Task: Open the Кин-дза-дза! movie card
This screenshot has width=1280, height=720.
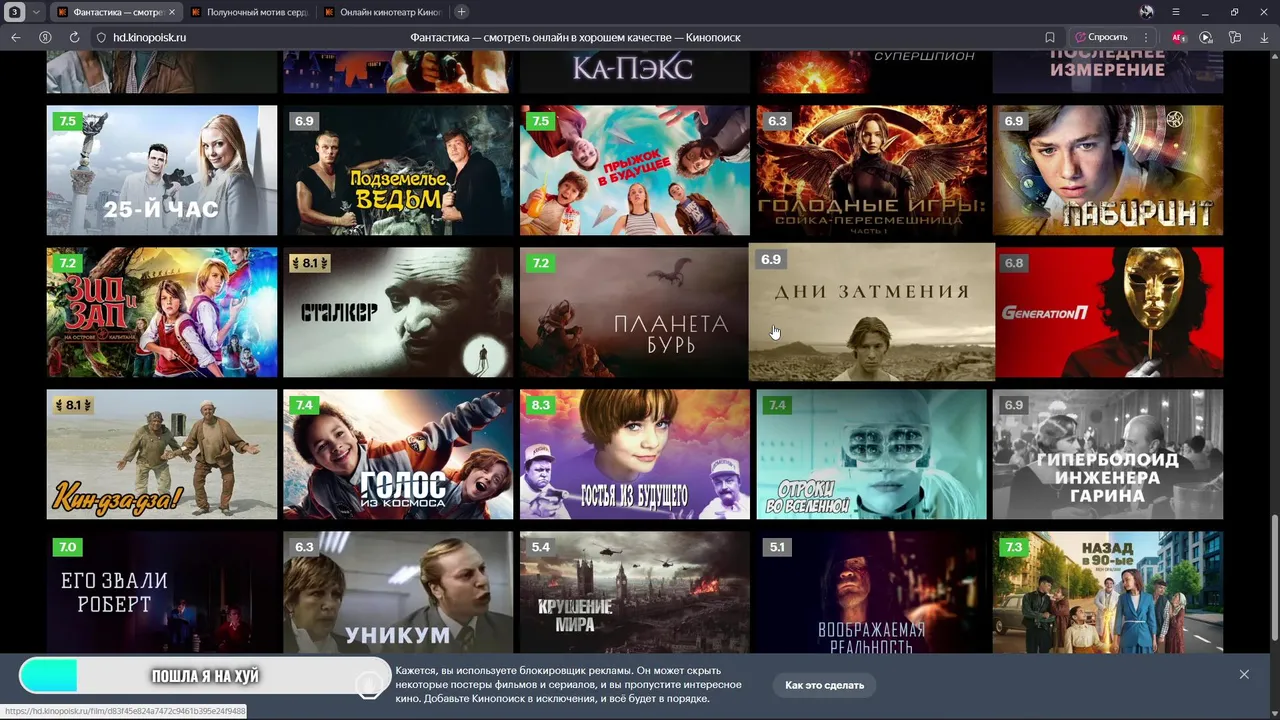Action: (x=162, y=454)
